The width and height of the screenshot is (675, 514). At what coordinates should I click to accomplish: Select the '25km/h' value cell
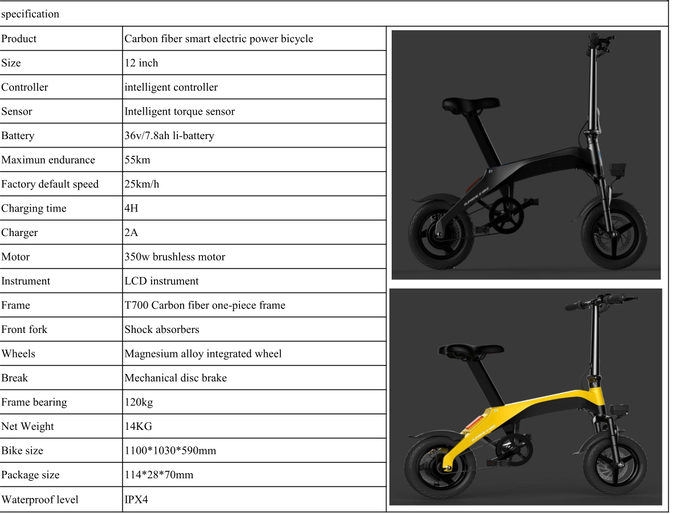tap(254, 184)
